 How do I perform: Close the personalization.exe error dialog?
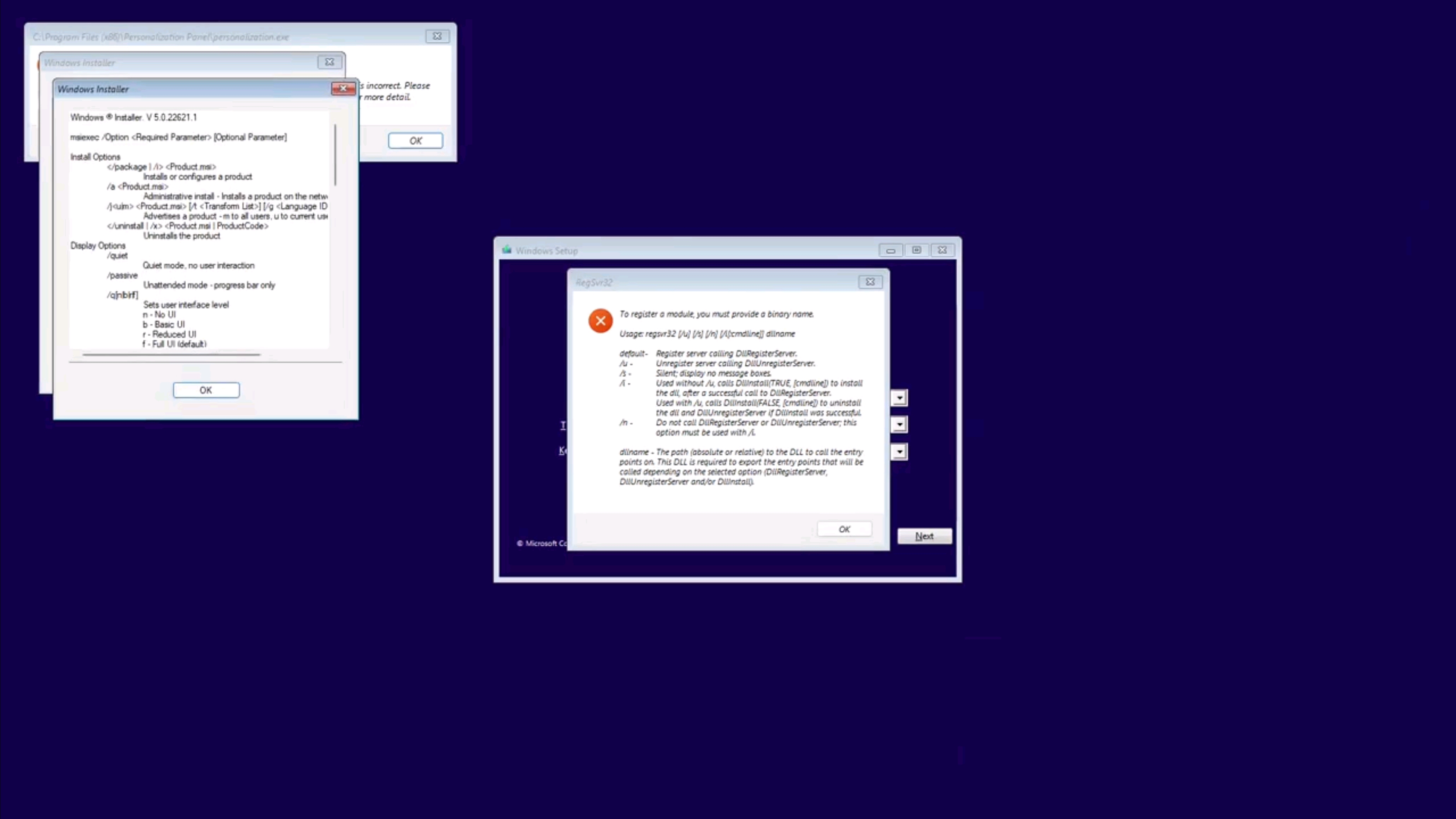pos(437,36)
